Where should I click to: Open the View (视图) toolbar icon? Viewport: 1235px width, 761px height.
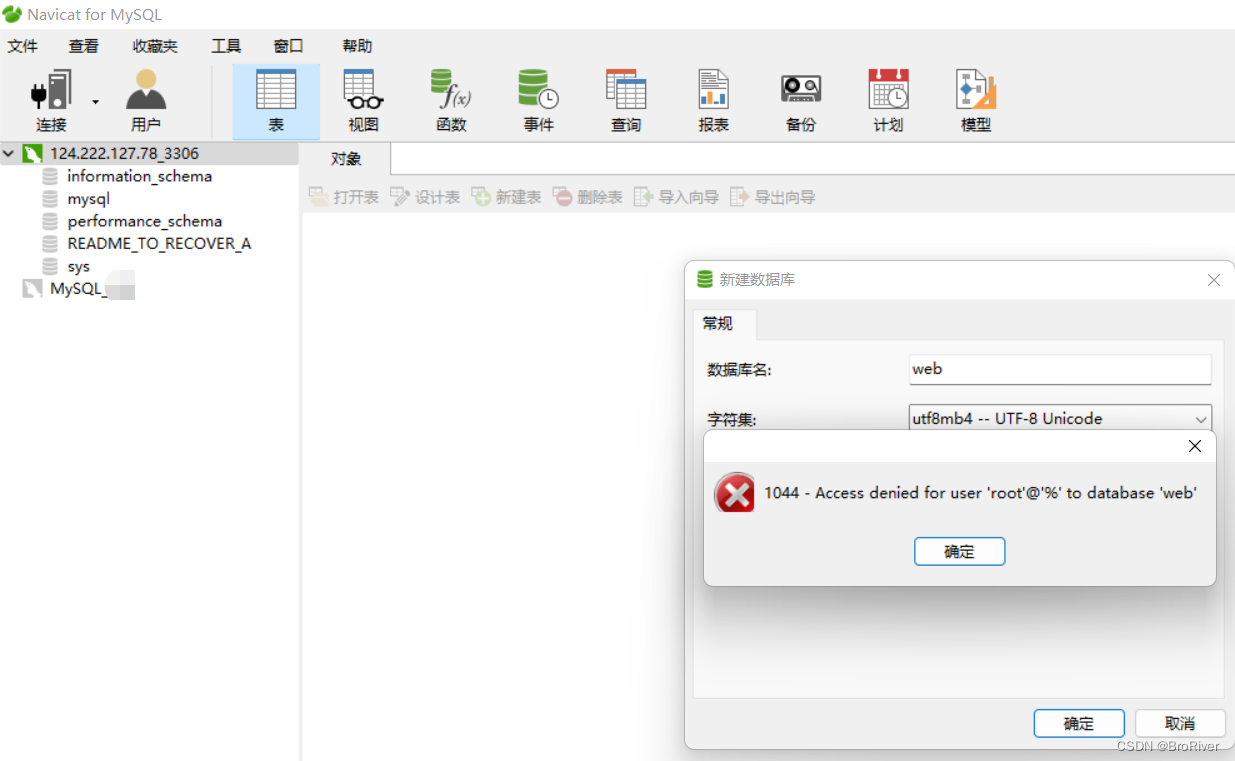point(363,101)
